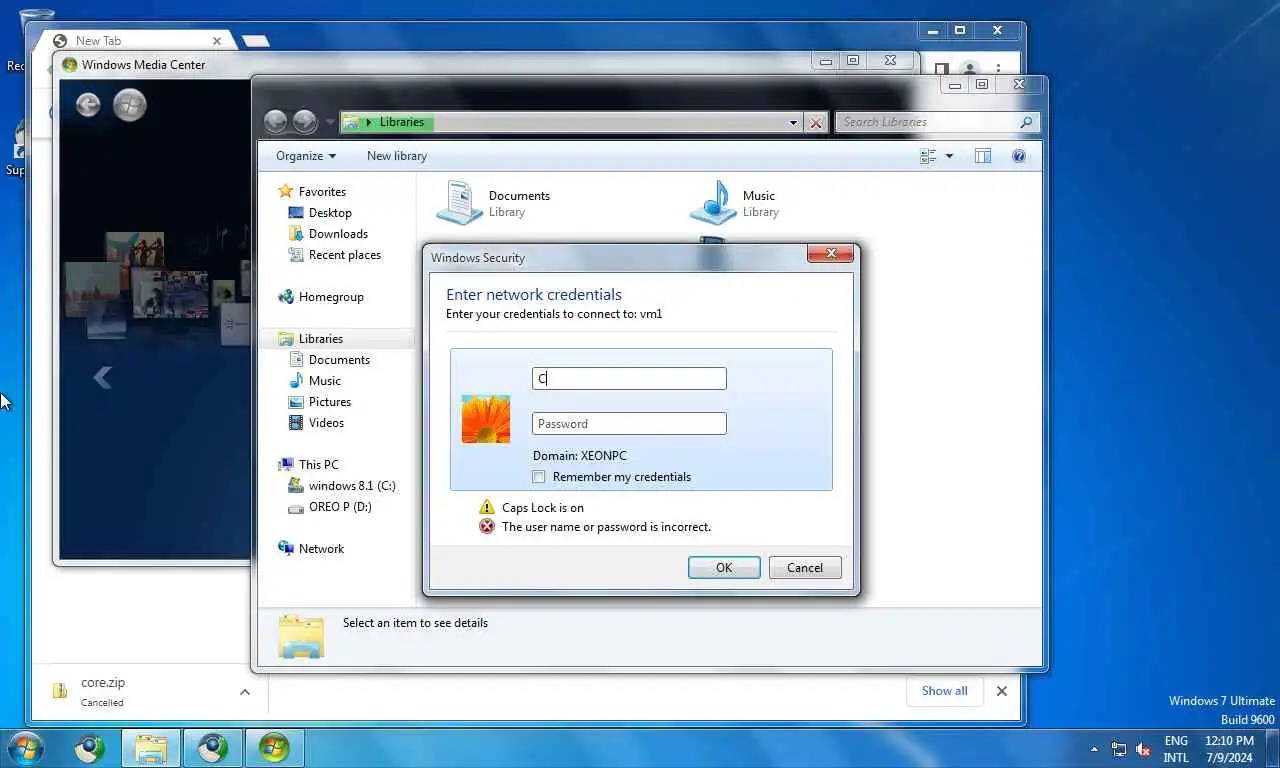Click the Search Libraries field

pos(926,122)
